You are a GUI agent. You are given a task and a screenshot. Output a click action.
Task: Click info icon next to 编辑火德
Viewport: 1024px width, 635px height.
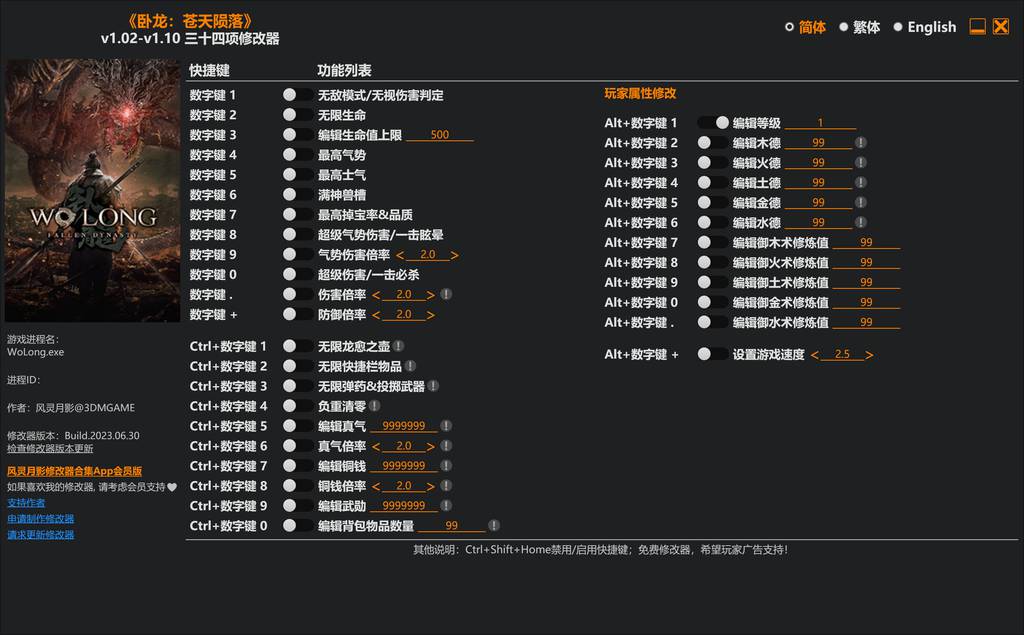pos(861,163)
